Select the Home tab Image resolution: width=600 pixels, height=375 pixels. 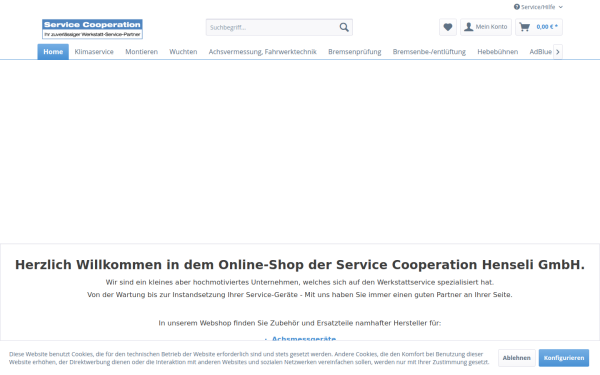53,52
